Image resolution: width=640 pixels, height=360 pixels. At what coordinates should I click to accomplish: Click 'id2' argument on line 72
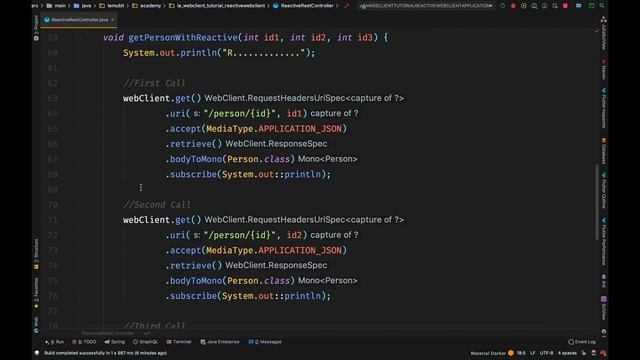tap(294, 235)
